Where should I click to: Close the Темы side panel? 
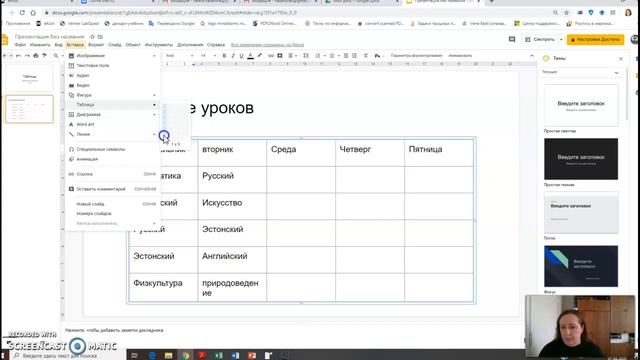click(x=621, y=59)
